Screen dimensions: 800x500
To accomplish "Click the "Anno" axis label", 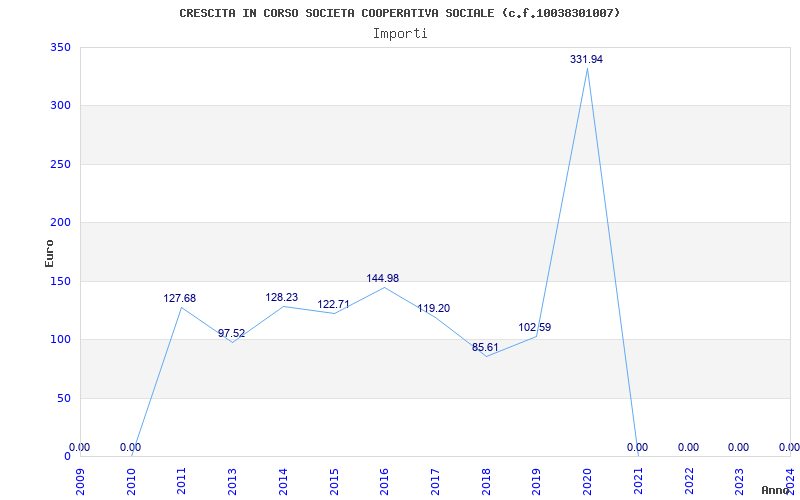I will tap(775, 490).
